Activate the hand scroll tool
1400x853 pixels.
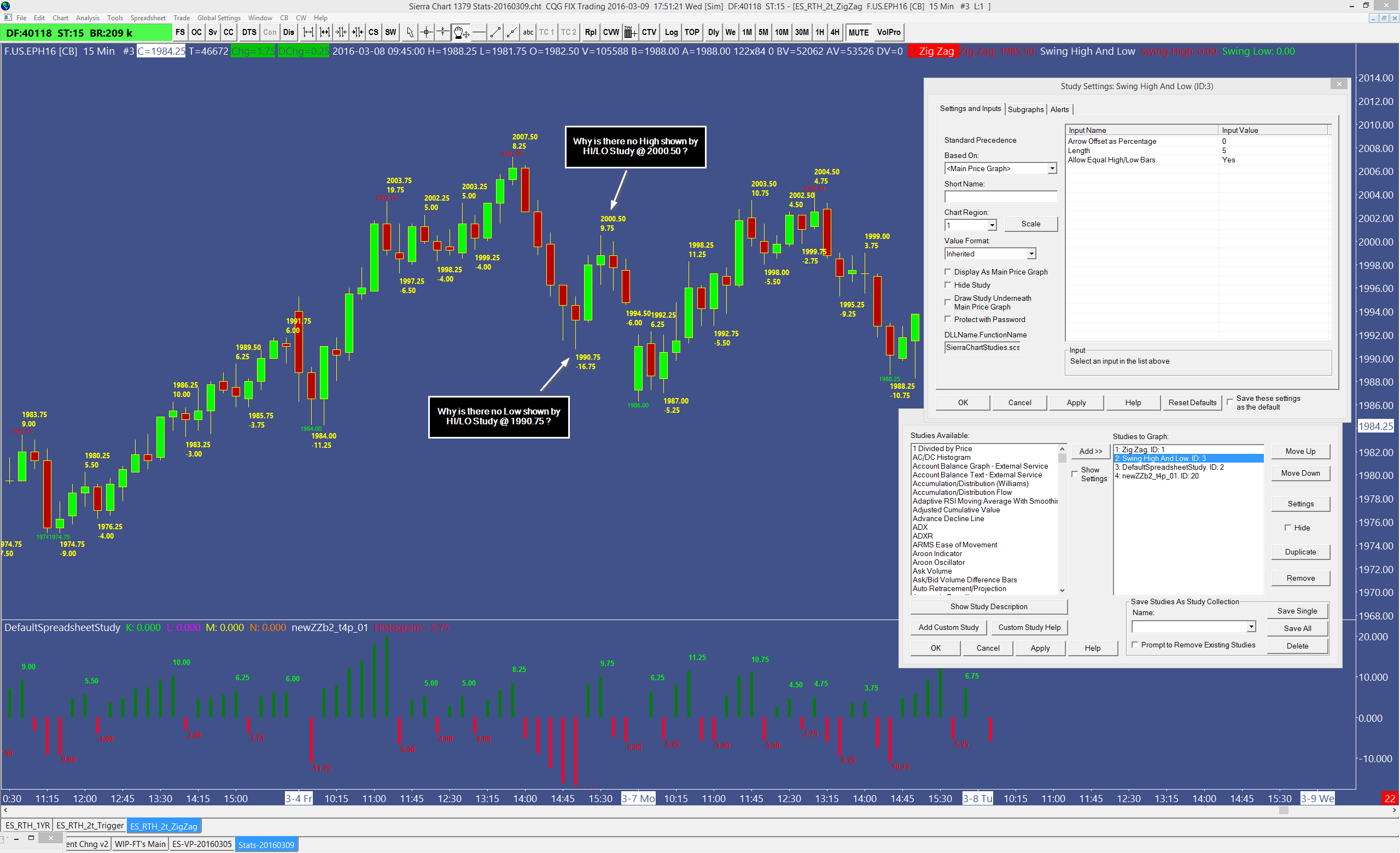click(x=460, y=32)
